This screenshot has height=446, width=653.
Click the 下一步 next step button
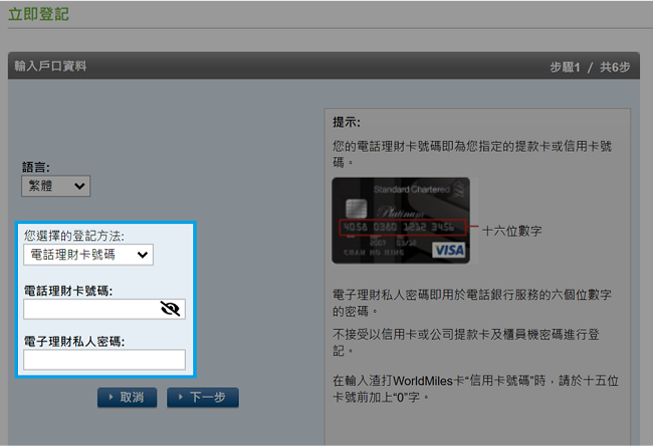pos(202,398)
